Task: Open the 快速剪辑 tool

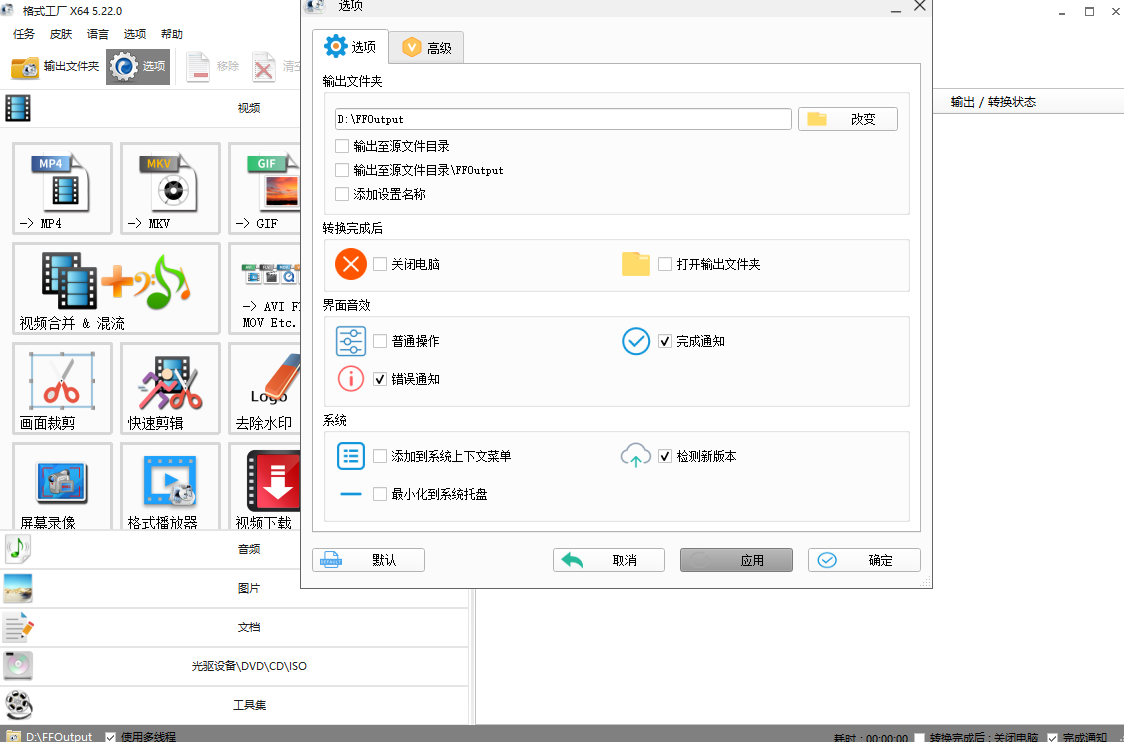Action: pos(169,388)
